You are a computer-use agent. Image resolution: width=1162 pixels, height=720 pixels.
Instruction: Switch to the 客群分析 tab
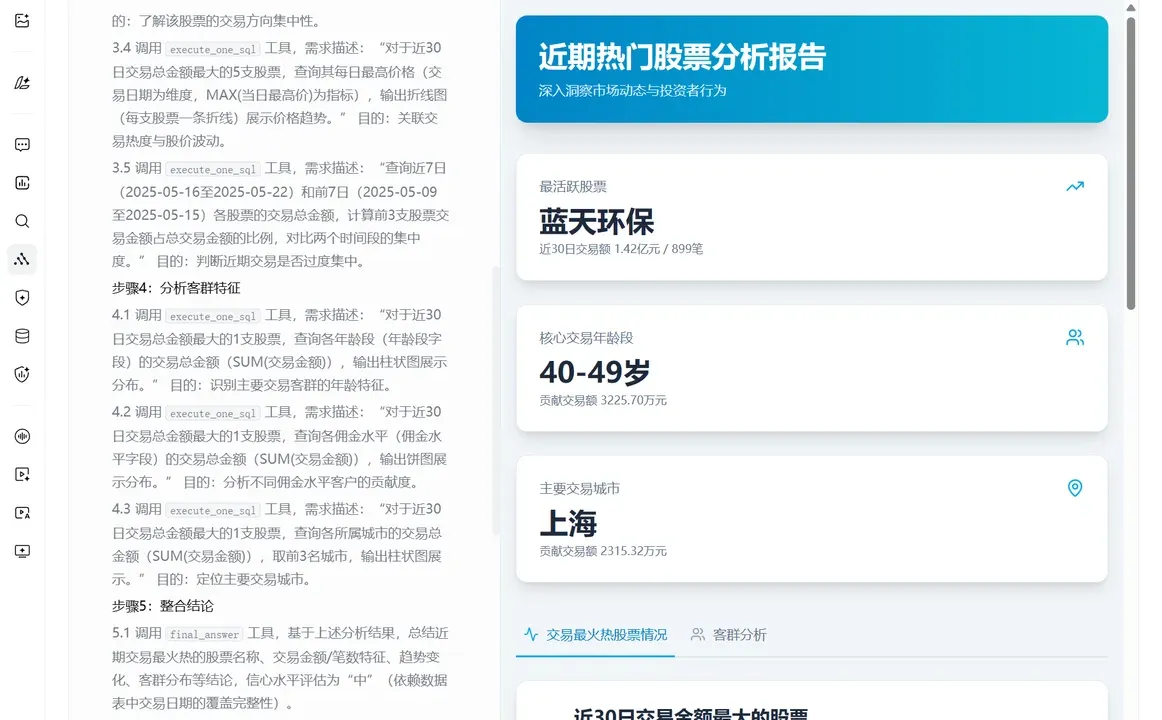729,634
